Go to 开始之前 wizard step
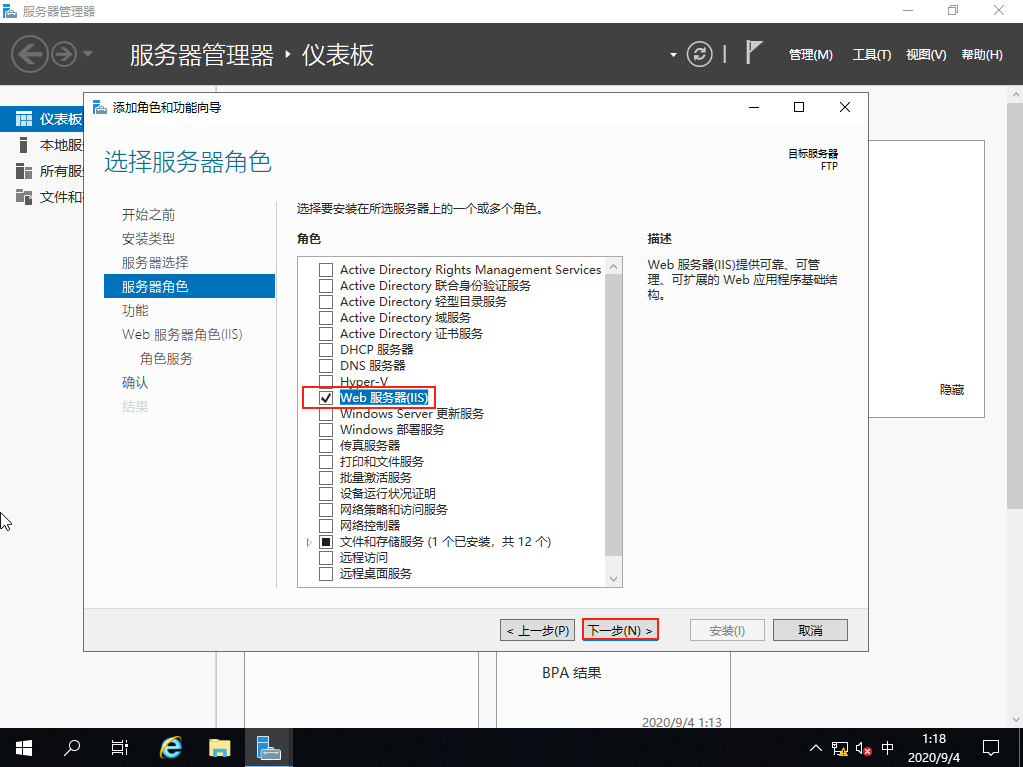This screenshot has height=767, width=1023. pos(148,215)
